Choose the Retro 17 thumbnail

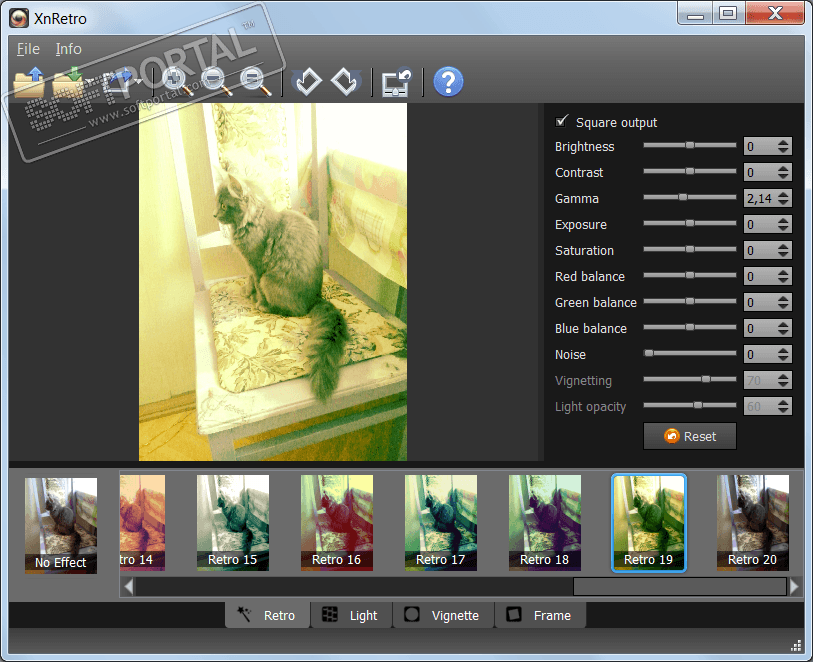point(441,523)
